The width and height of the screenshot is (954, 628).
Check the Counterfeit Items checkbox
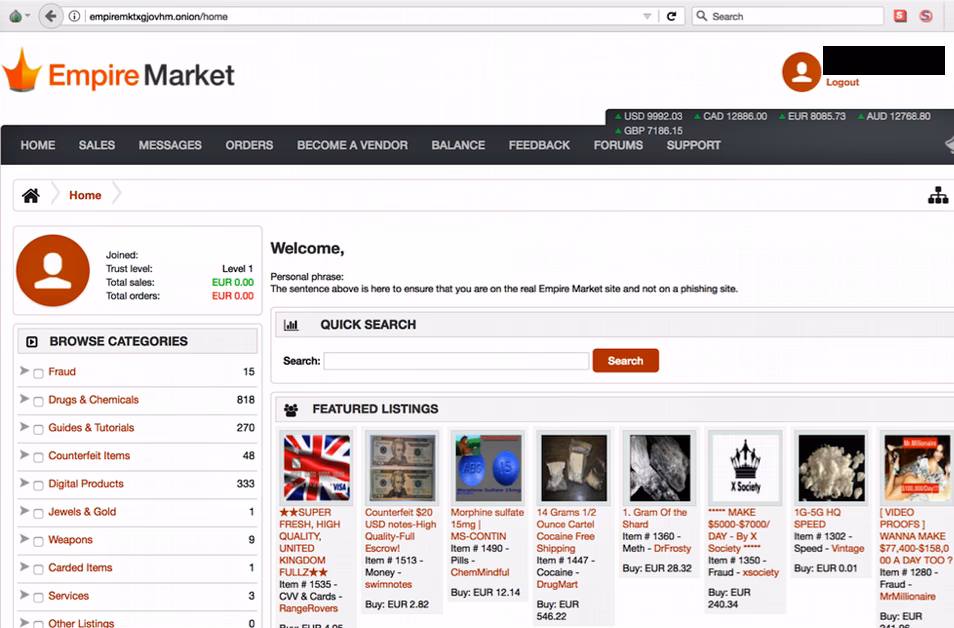(x=38, y=457)
